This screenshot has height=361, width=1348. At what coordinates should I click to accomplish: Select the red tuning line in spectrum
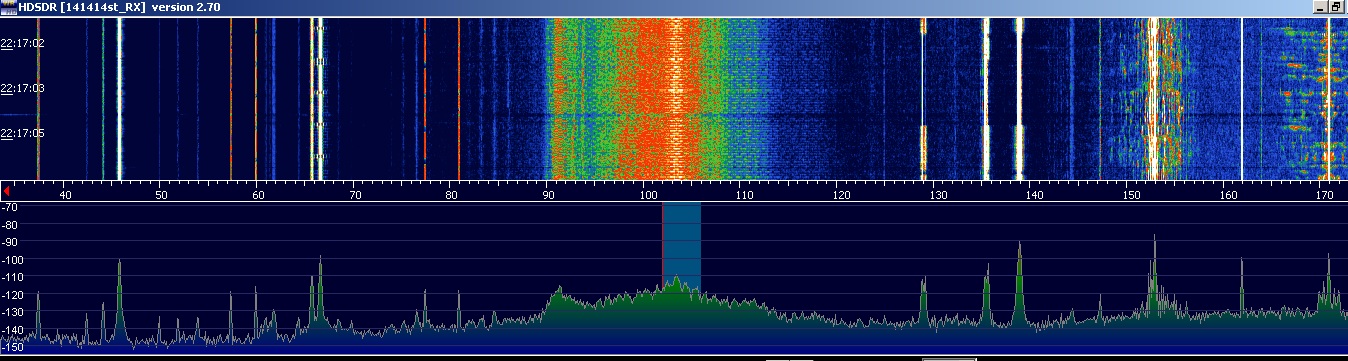coord(663,245)
